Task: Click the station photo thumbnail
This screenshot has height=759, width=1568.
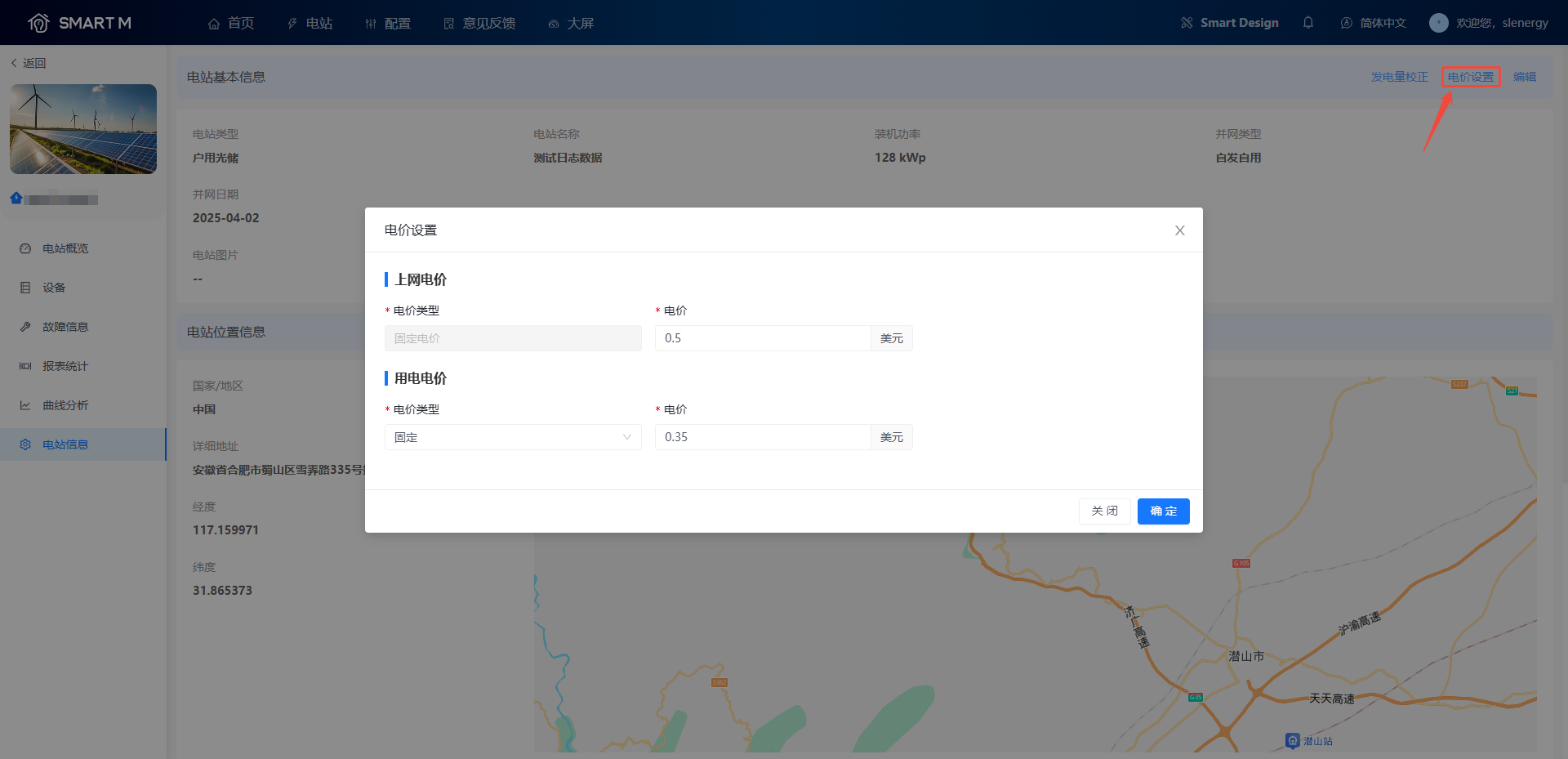Action: point(83,129)
